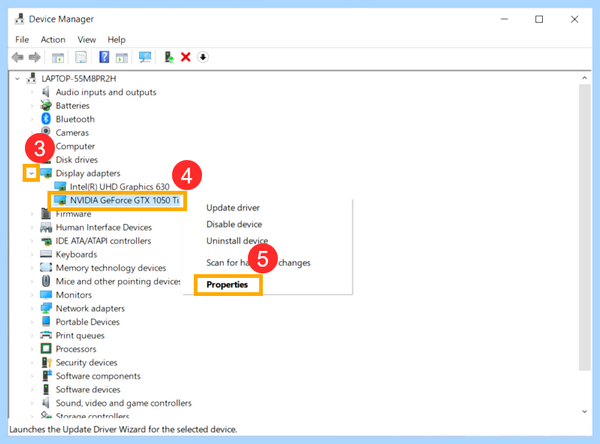Click the action pane toolbar icon

(x=122, y=58)
